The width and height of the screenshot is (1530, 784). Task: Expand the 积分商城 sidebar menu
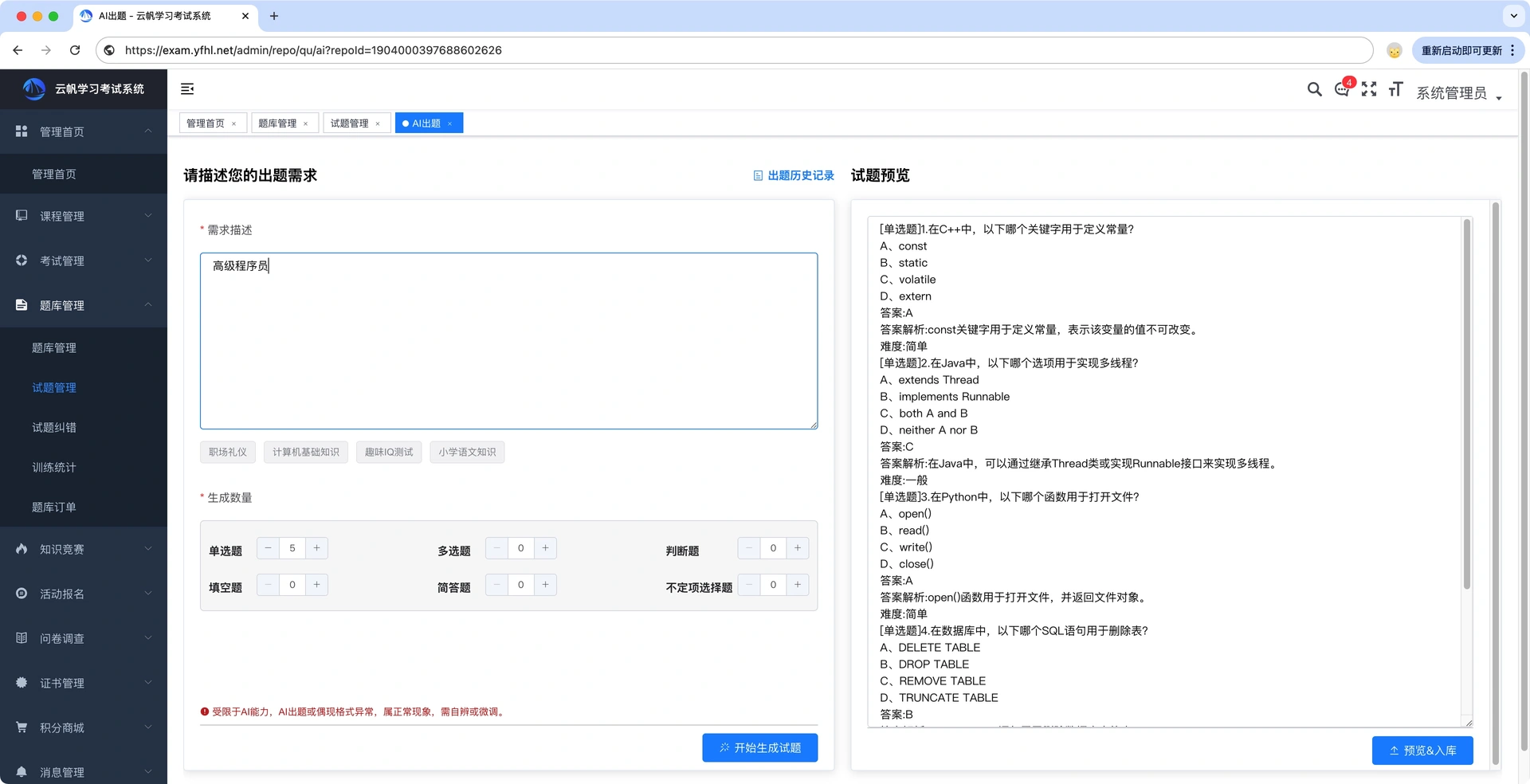click(x=84, y=727)
